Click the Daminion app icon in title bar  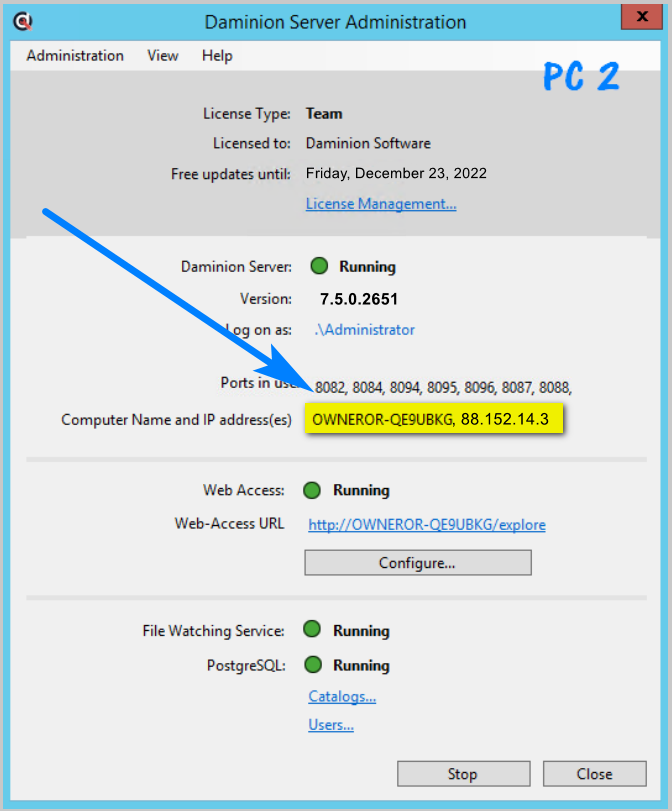23,21
